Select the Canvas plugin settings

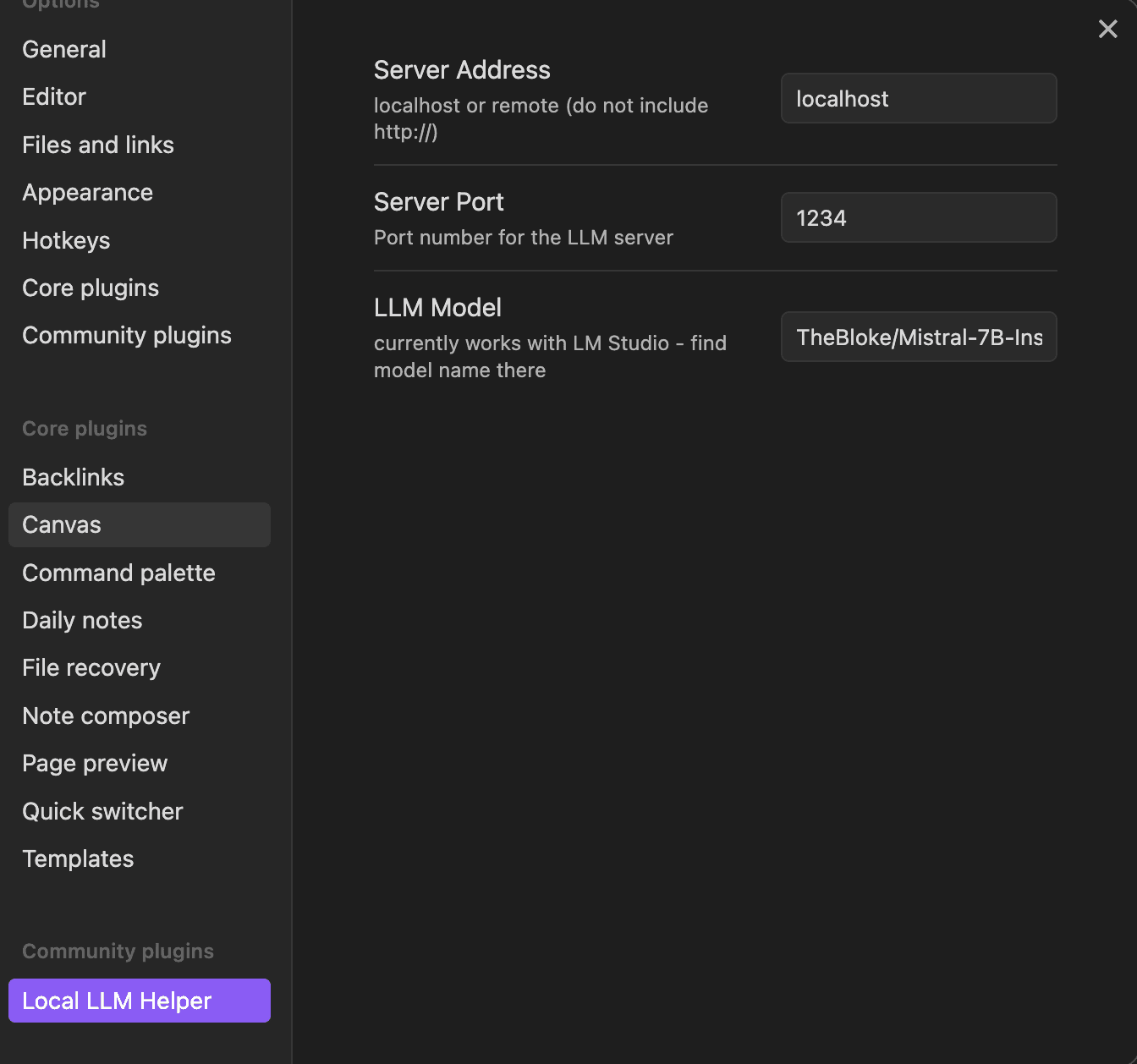(61, 524)
